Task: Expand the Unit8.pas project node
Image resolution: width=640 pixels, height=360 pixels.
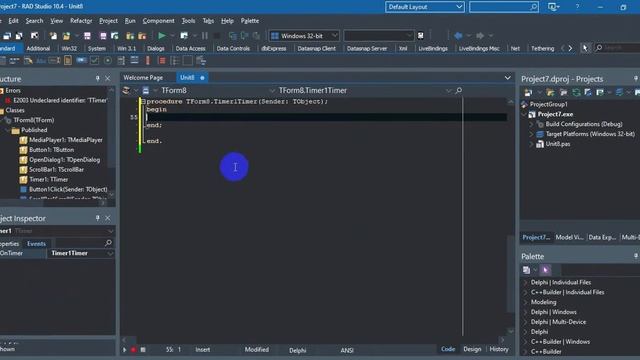Action: (x=531, y=144)
